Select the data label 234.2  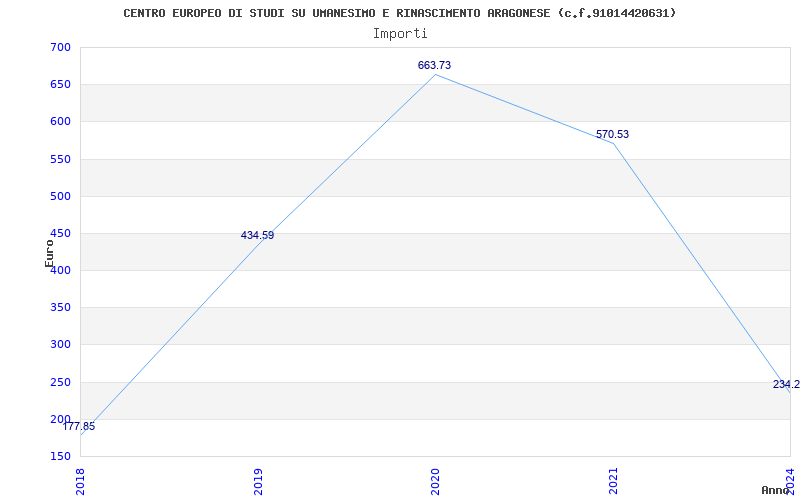click(x=786, y=385)
